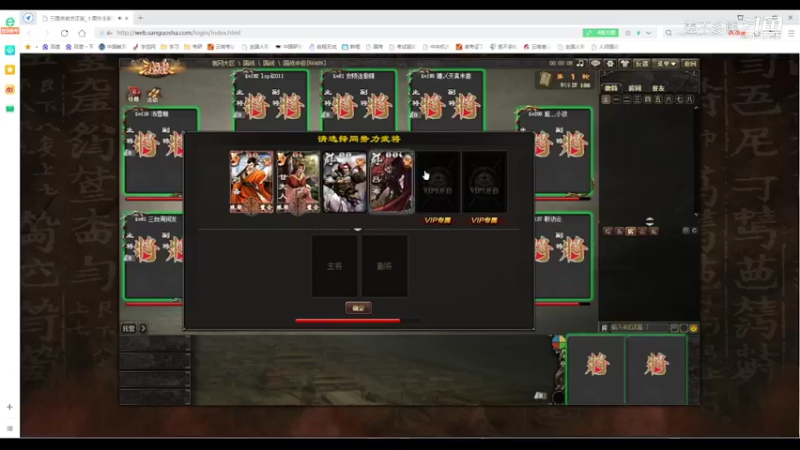Click the diamond-shaped icon in game toolbar

595,63
